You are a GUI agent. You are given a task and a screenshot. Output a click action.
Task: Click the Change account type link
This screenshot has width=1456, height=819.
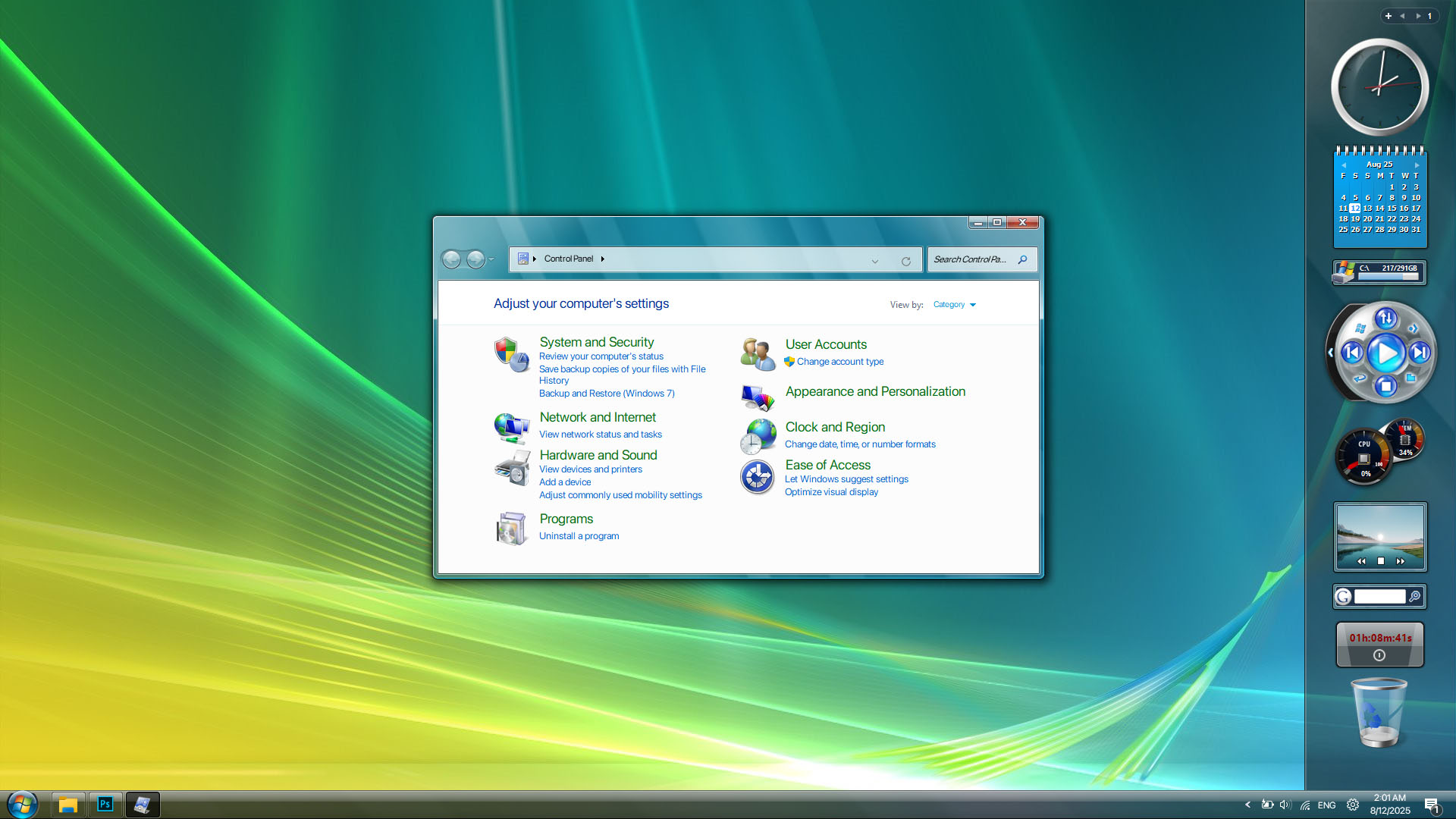coord(840,362)
